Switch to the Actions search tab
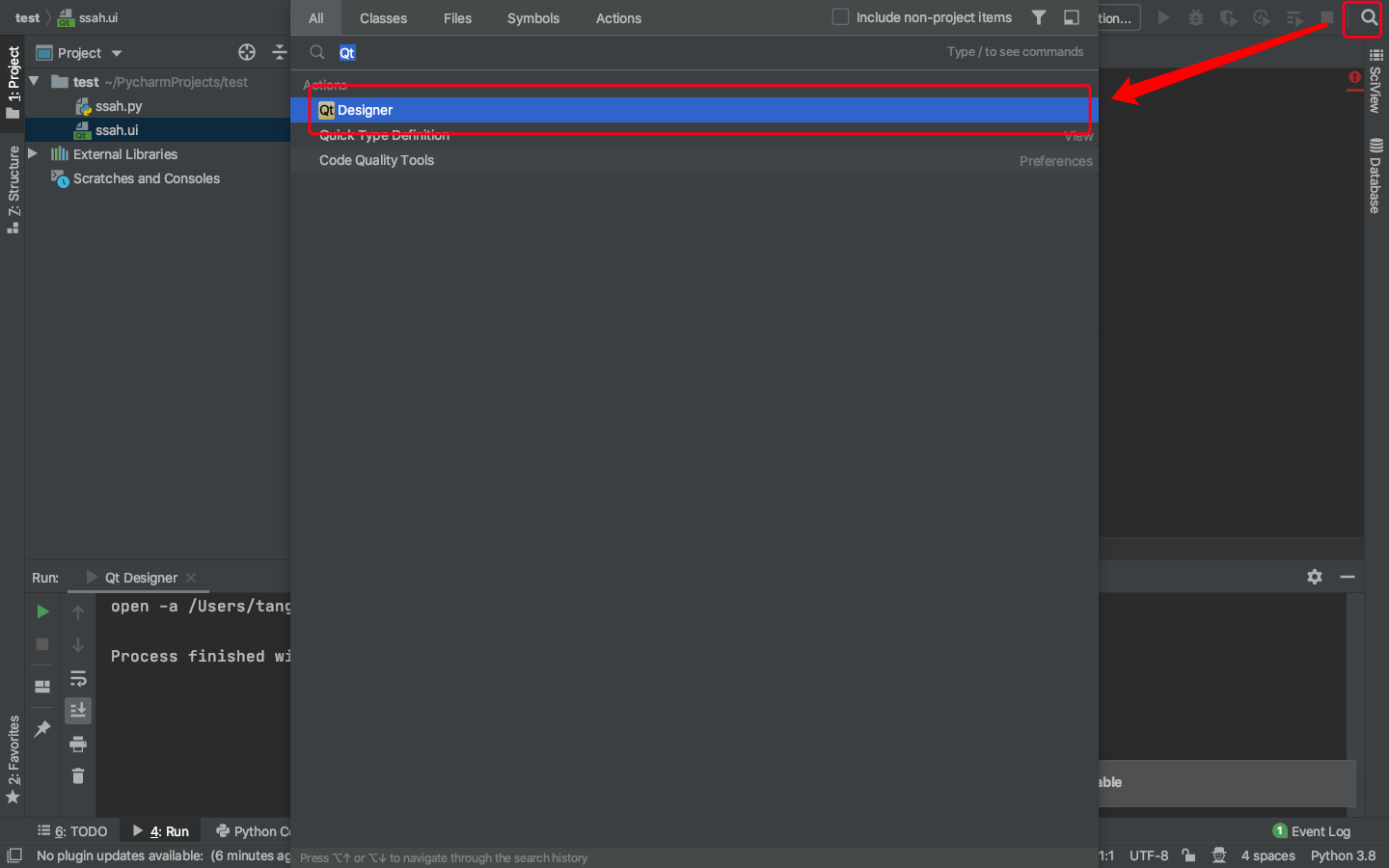 click(618, 18)
